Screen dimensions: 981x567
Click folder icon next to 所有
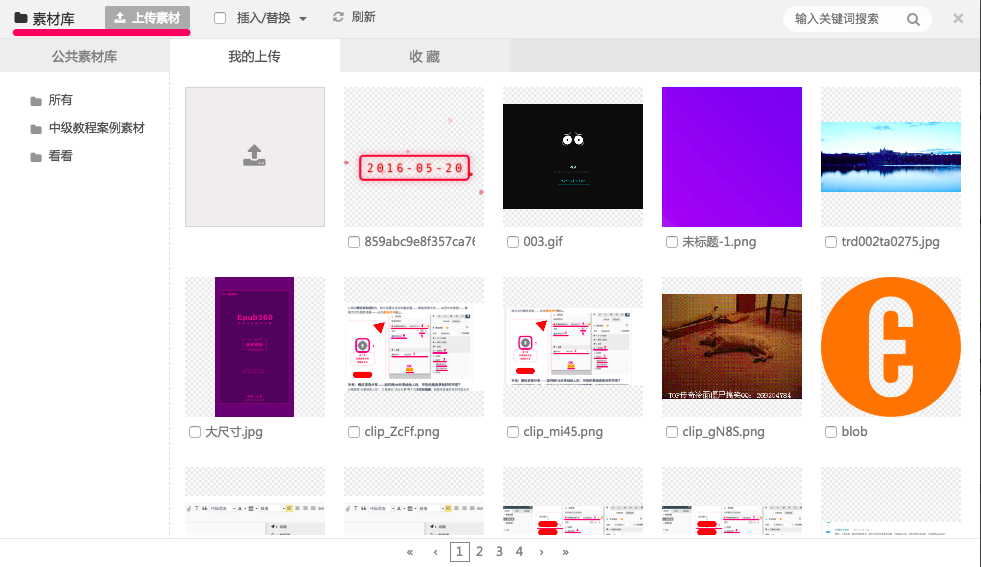click(x=36, y=101)
